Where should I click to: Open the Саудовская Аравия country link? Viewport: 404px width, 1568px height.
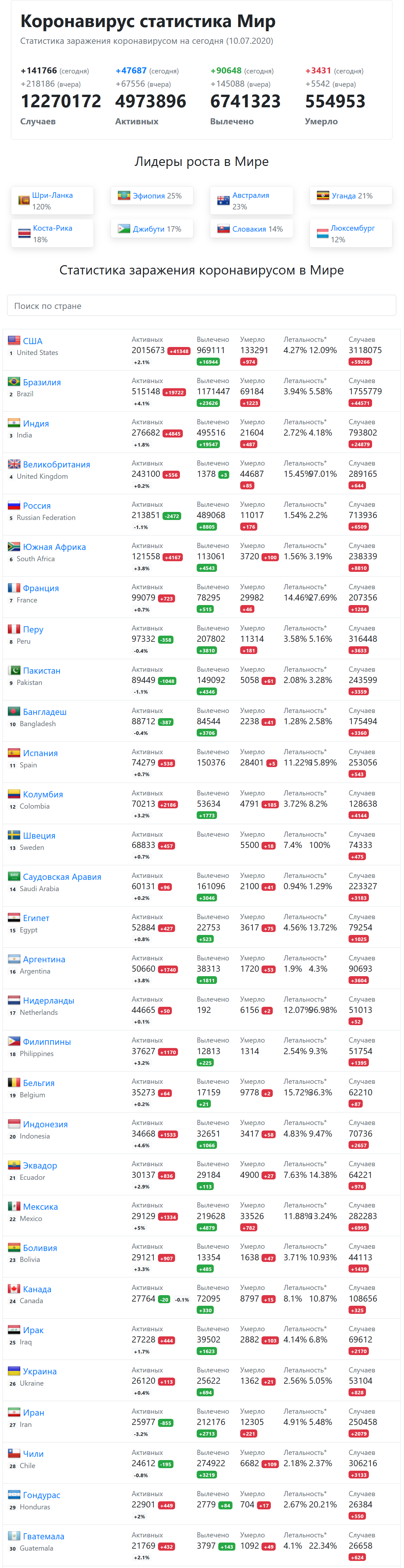pyautogui.click(x=62, y=877)
